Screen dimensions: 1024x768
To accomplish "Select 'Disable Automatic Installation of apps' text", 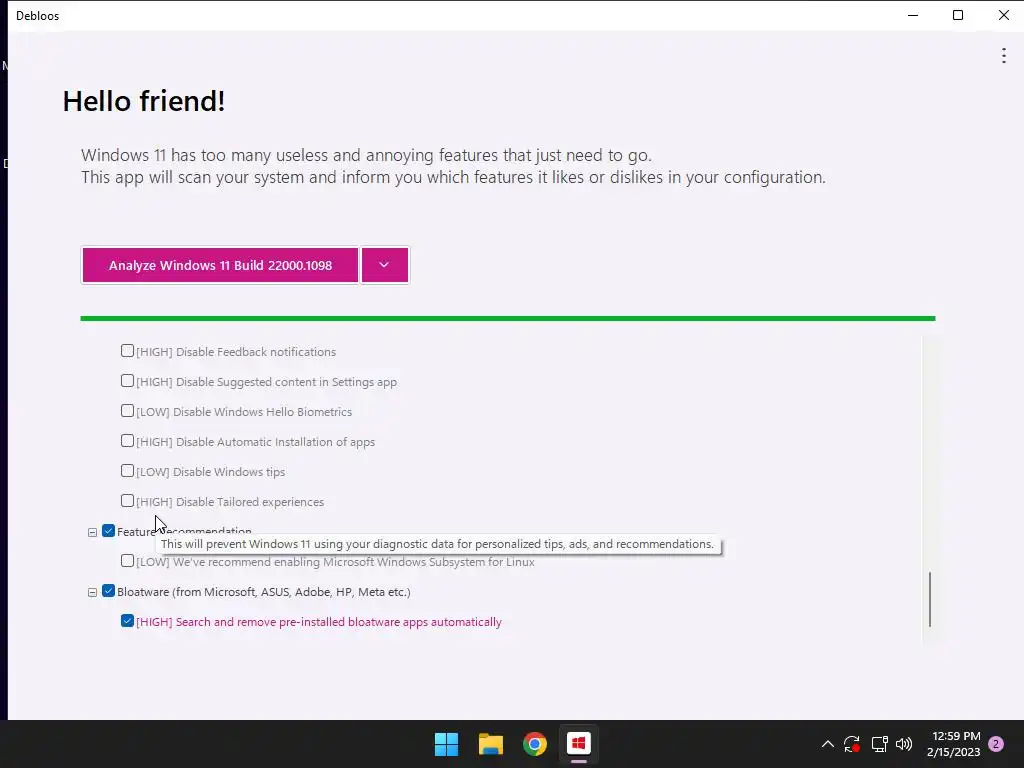I will [x=275, y=442].
